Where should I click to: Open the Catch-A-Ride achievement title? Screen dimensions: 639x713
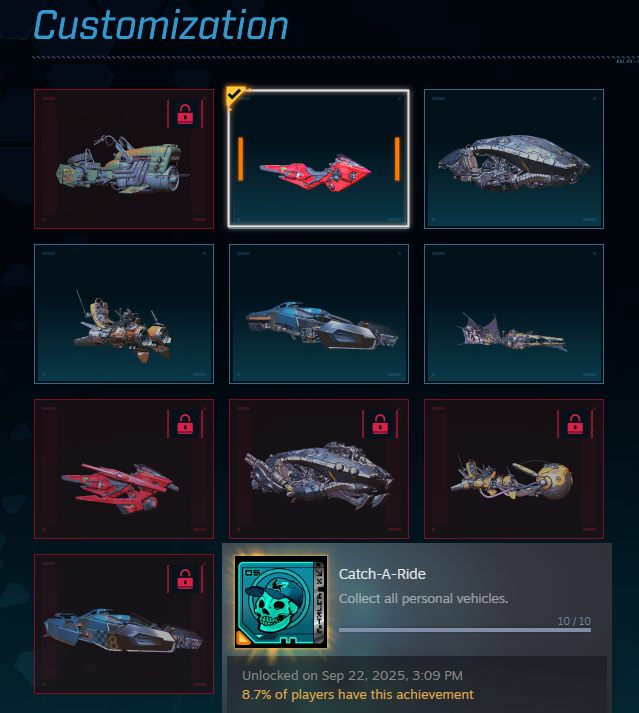coord(382,574)
